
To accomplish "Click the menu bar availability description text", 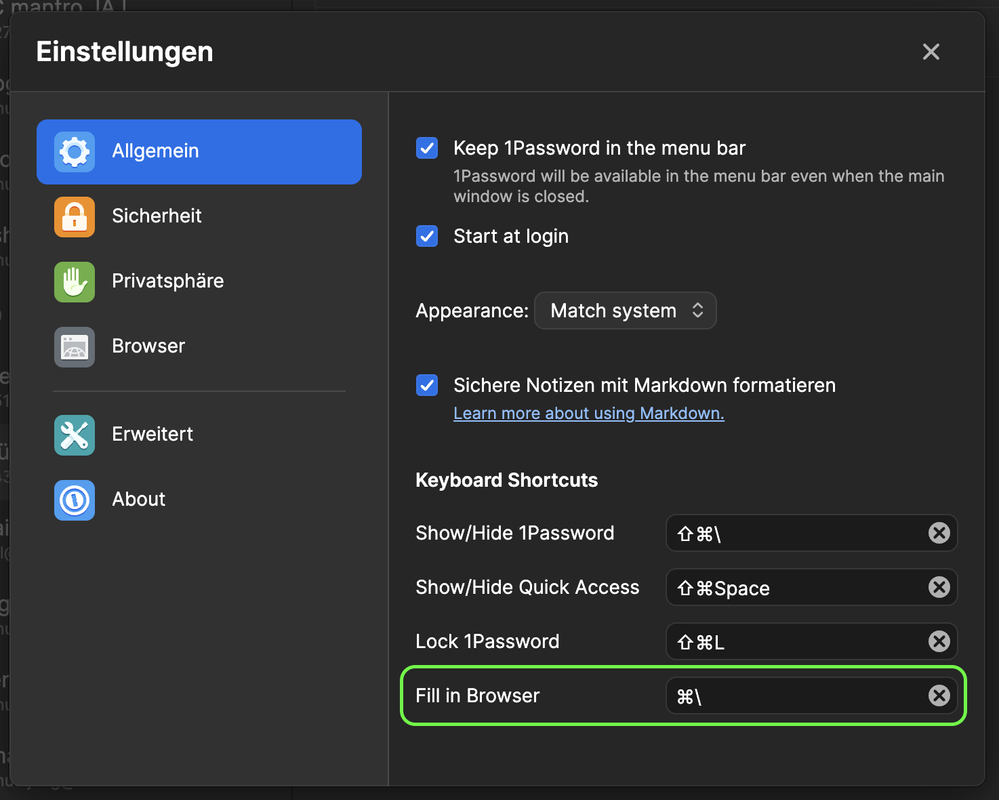I will click(698, 186).
